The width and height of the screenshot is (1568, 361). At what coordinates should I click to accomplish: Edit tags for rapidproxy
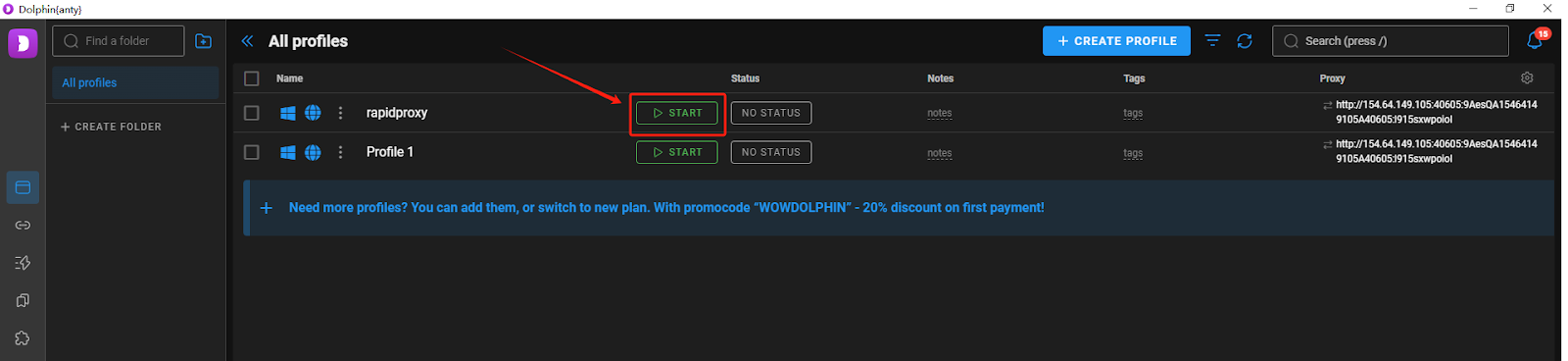[1133, 113]
